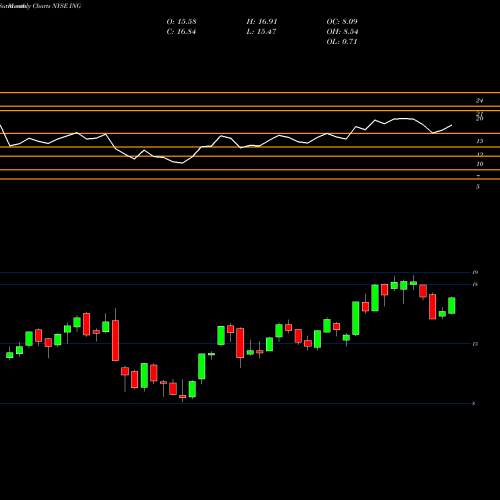500x500 pixels.
Task: Click the '13' price label on candlestick axis
Action: click(x=475, y=344)
